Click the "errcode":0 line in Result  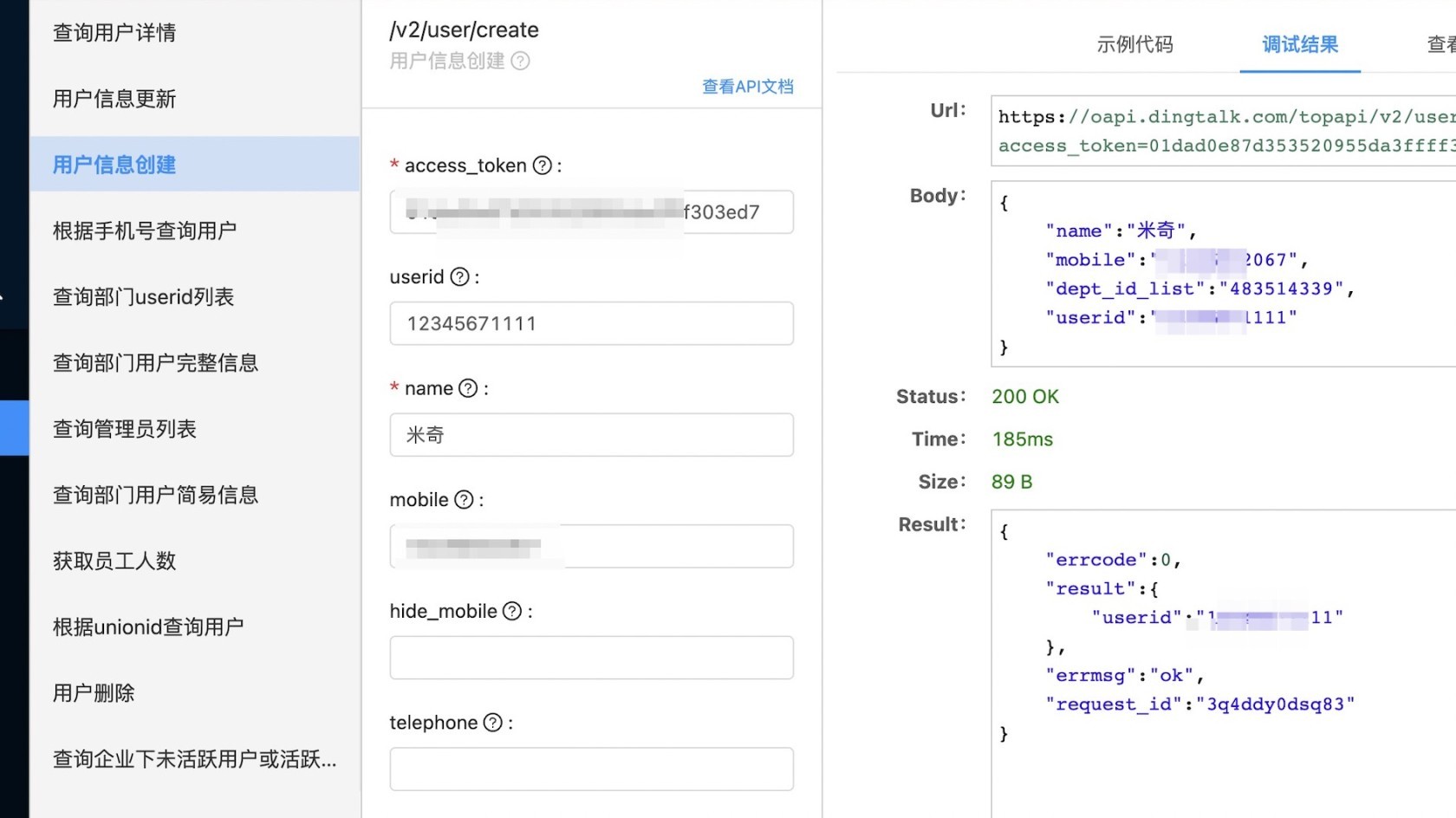(1113, 560)
